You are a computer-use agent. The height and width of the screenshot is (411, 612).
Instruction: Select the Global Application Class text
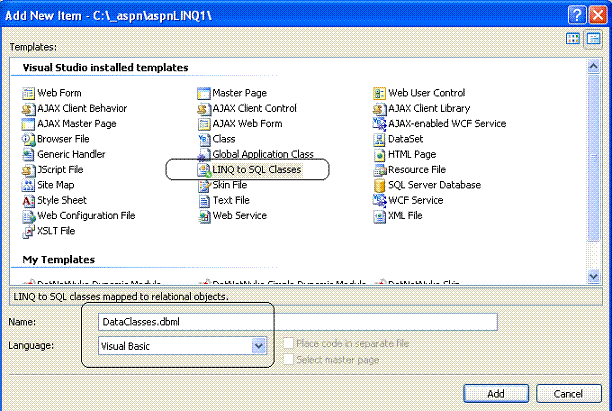click(263, 154)
